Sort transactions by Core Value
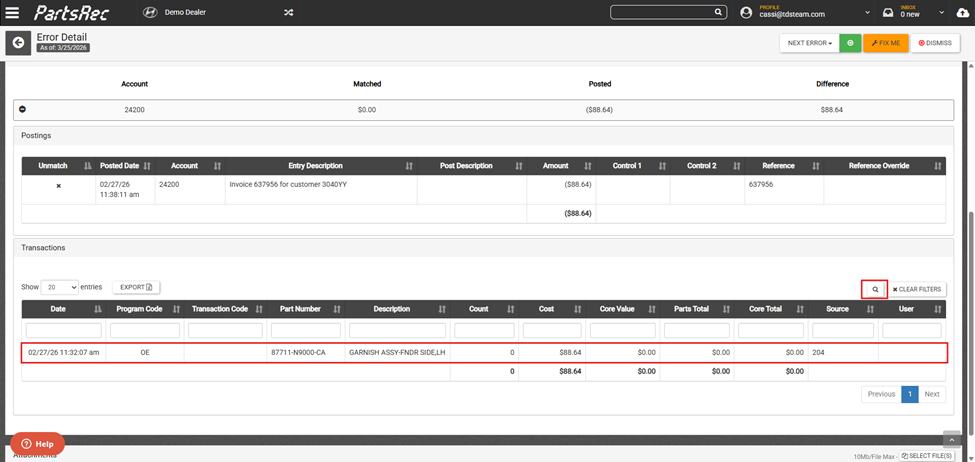This screenshot has width=975, height=462. 622,309
